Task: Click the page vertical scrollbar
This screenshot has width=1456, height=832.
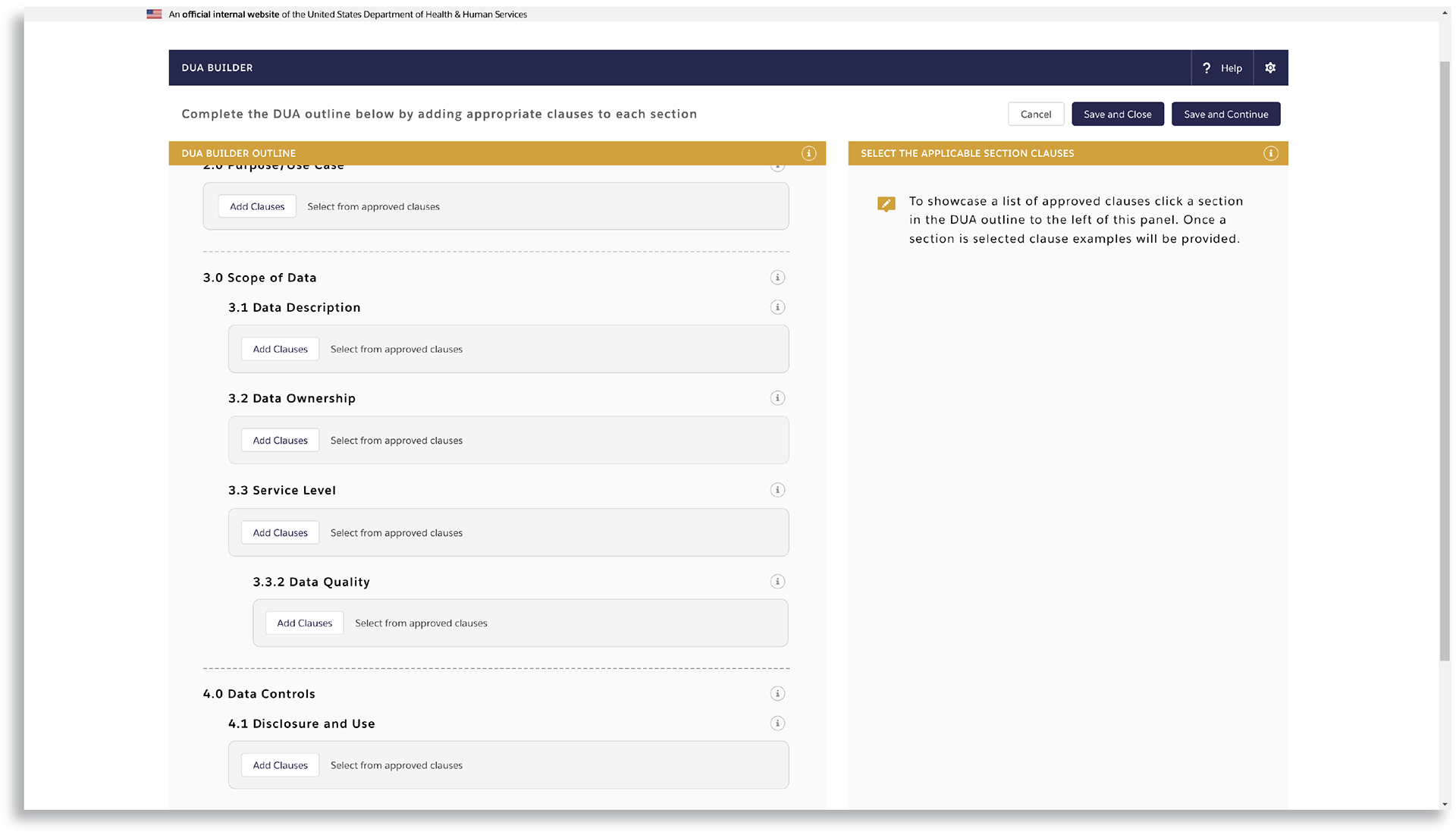Action: click(1445, 360)
